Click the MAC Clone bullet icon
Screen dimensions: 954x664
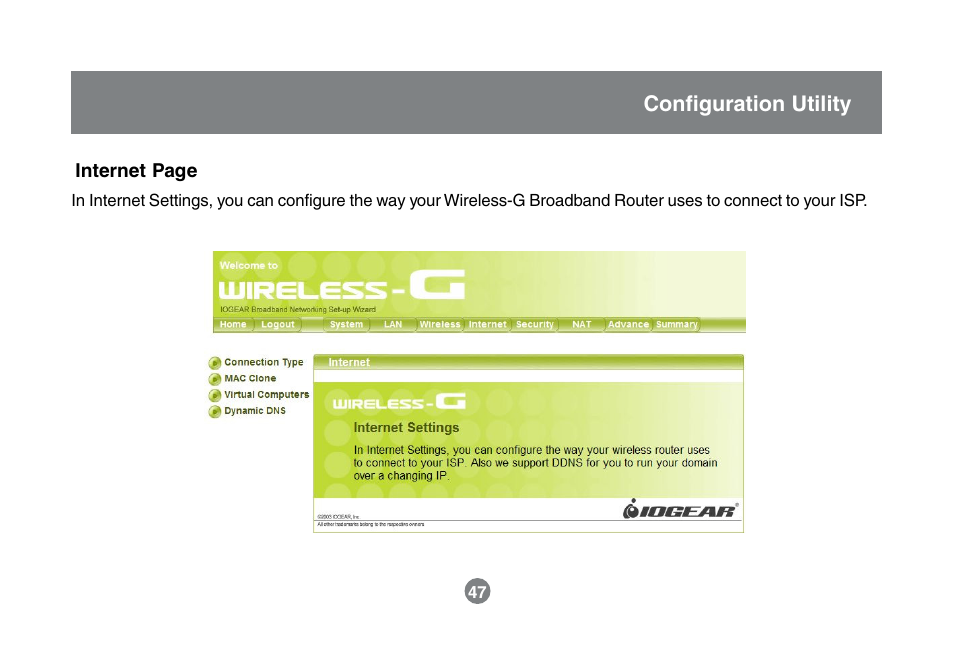(214, 379)
